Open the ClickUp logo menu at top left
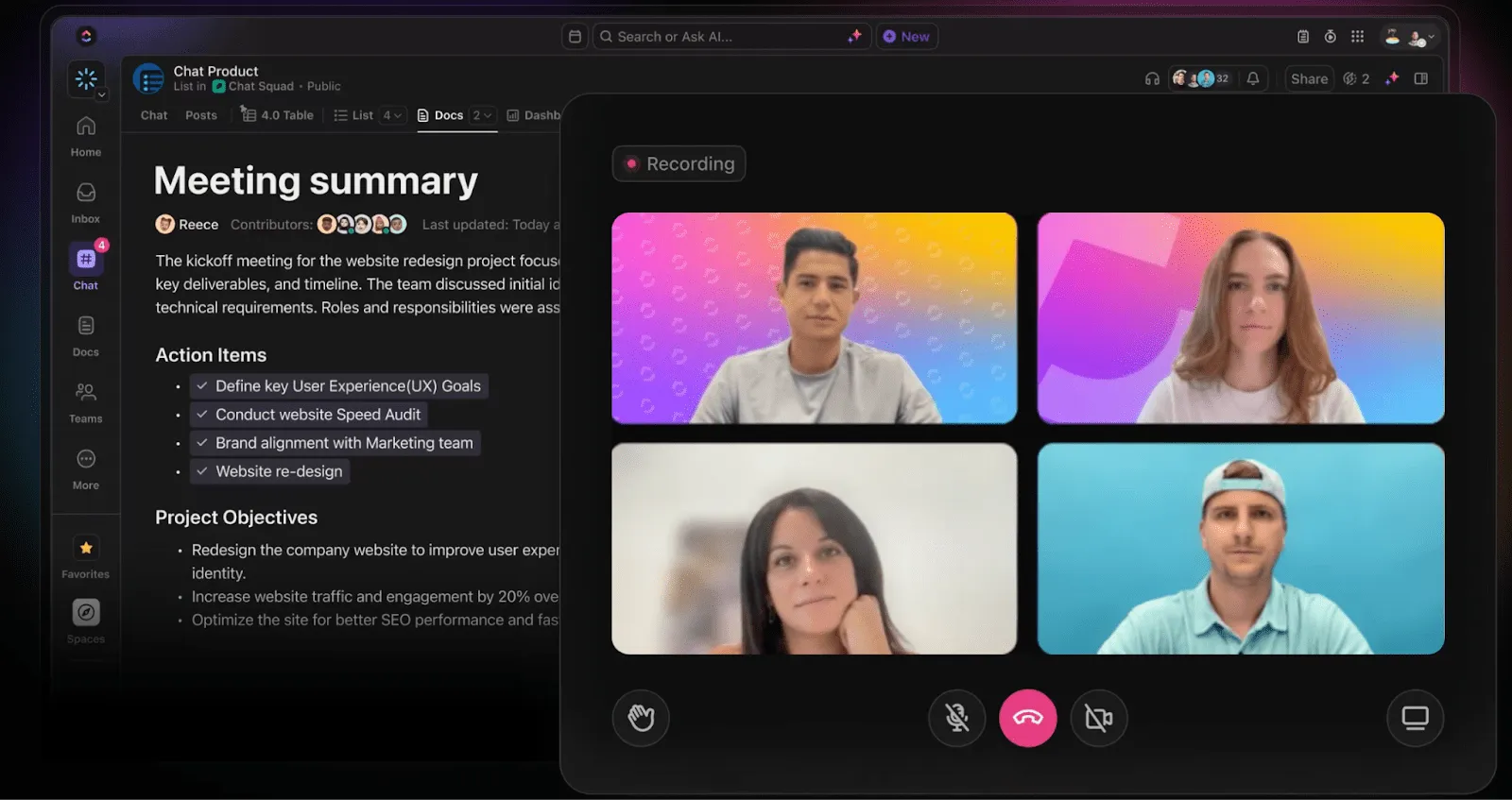Image resolution: width=1512 pixels, height=800 pixels. click(x=86, y=36)
